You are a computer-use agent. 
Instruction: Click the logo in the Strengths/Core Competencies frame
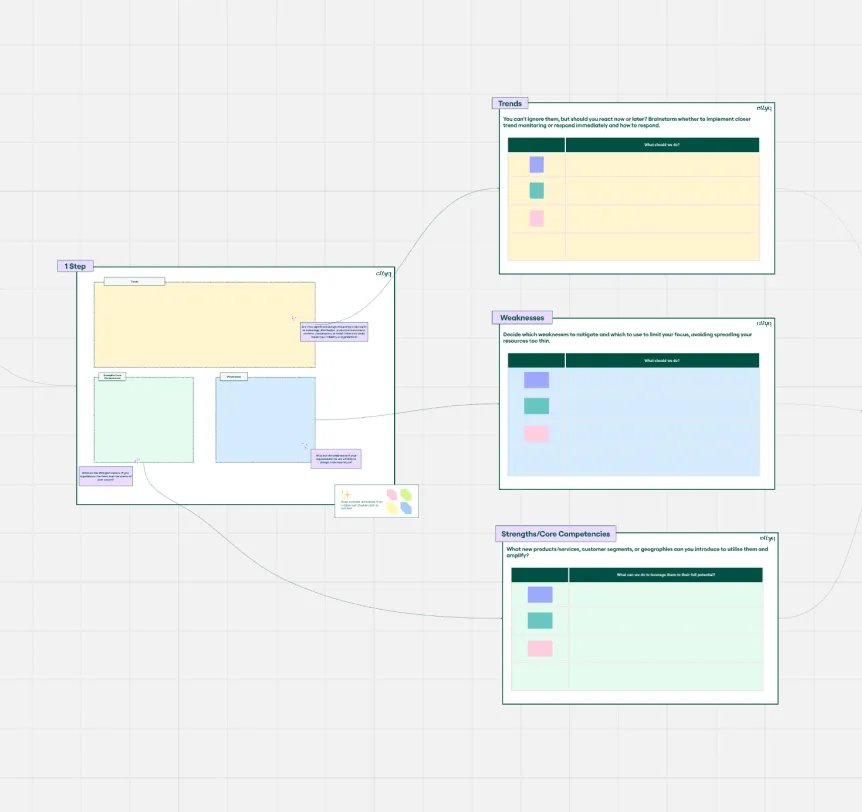765,539
